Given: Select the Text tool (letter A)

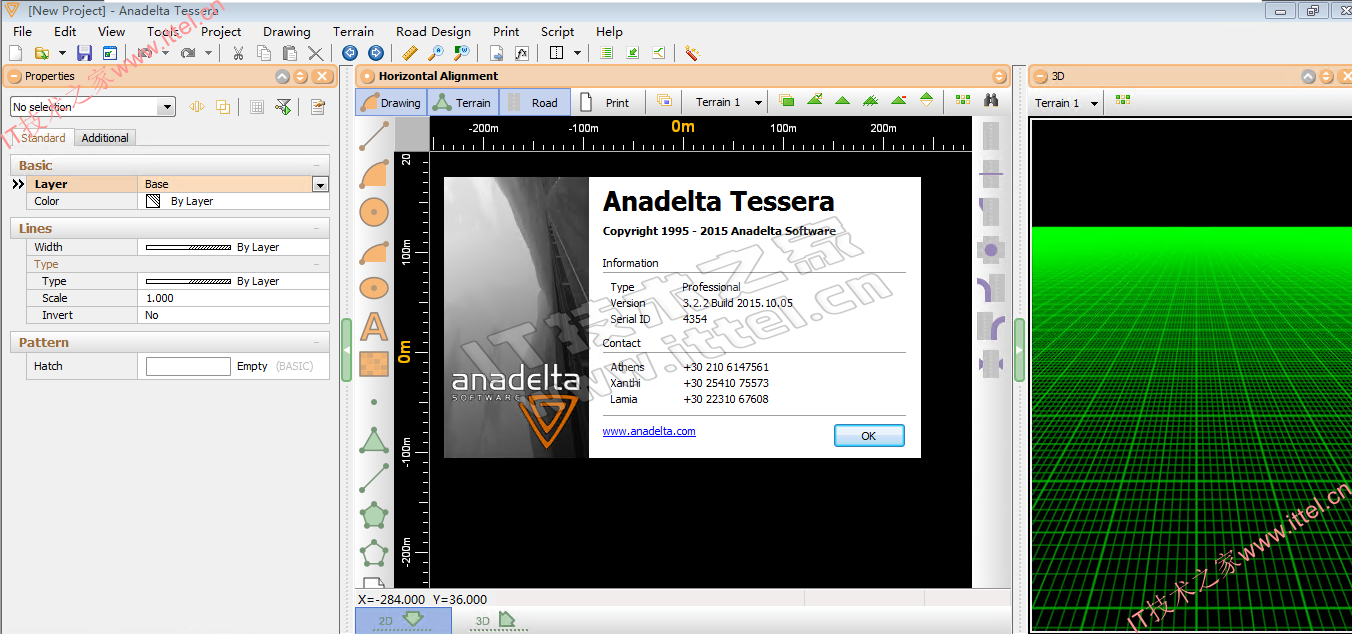Looking at the screenshot, I should [374, 326].
